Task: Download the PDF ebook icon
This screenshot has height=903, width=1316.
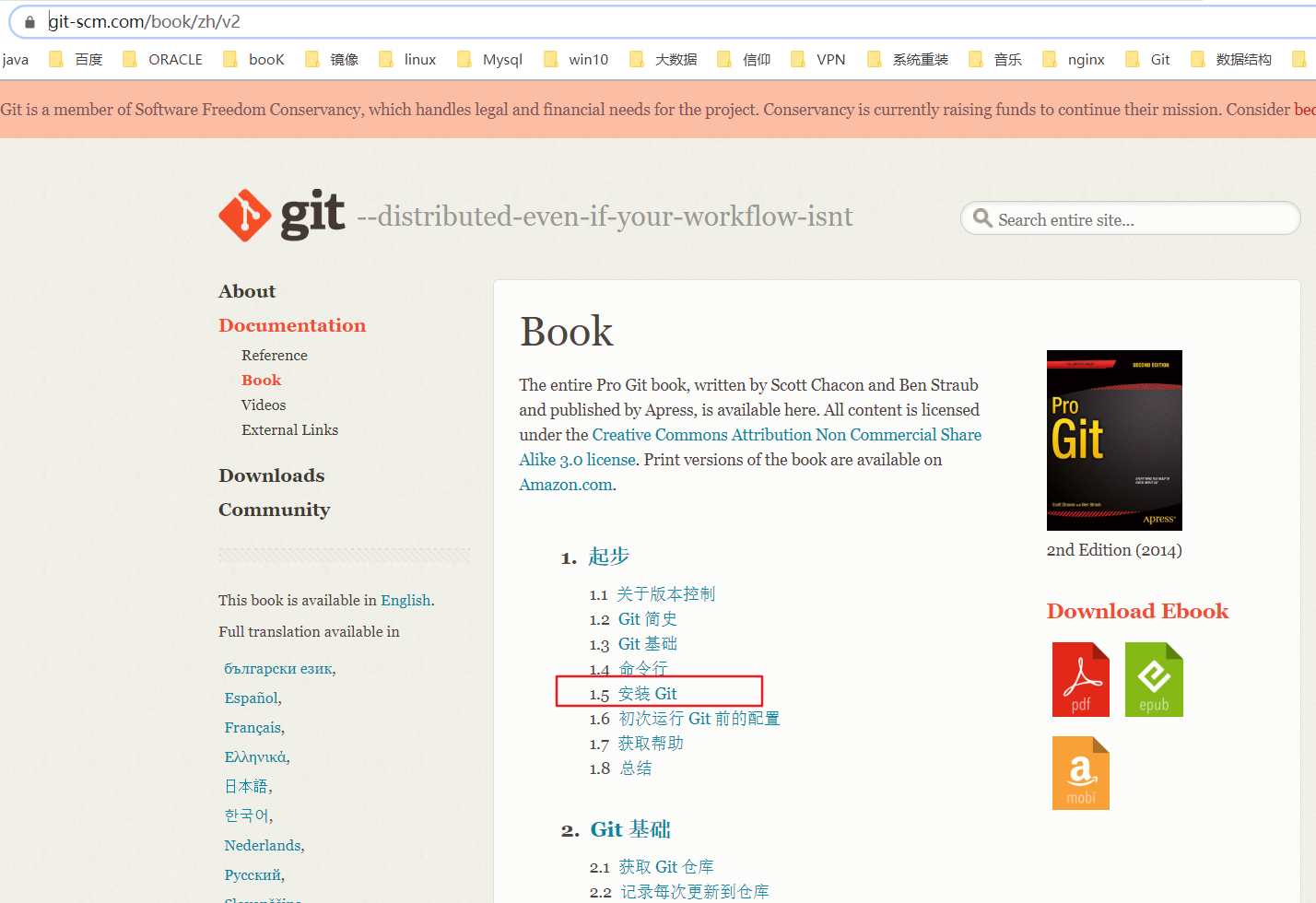Action: [1081, 680]
